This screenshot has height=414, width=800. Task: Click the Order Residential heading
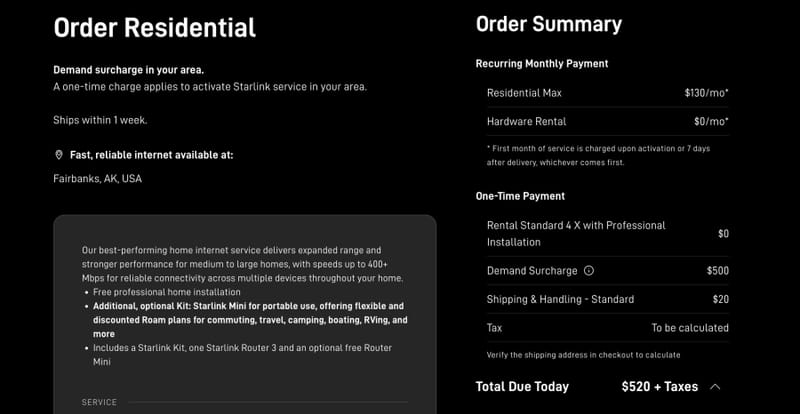[155, 28]
